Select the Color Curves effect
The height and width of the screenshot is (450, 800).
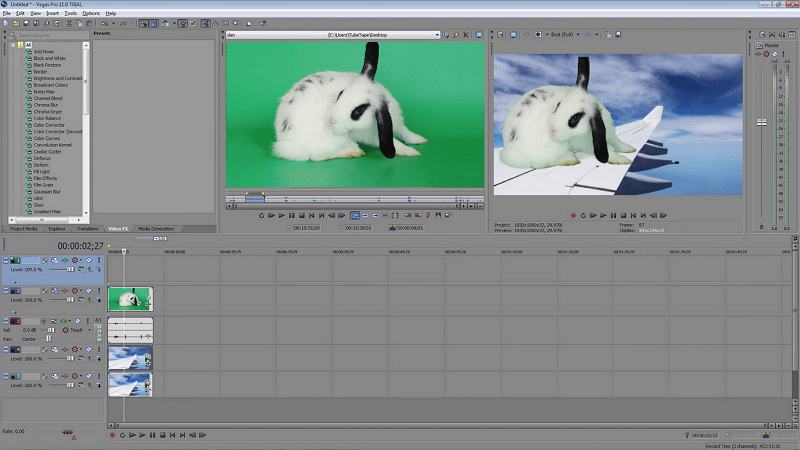point(47,138)
